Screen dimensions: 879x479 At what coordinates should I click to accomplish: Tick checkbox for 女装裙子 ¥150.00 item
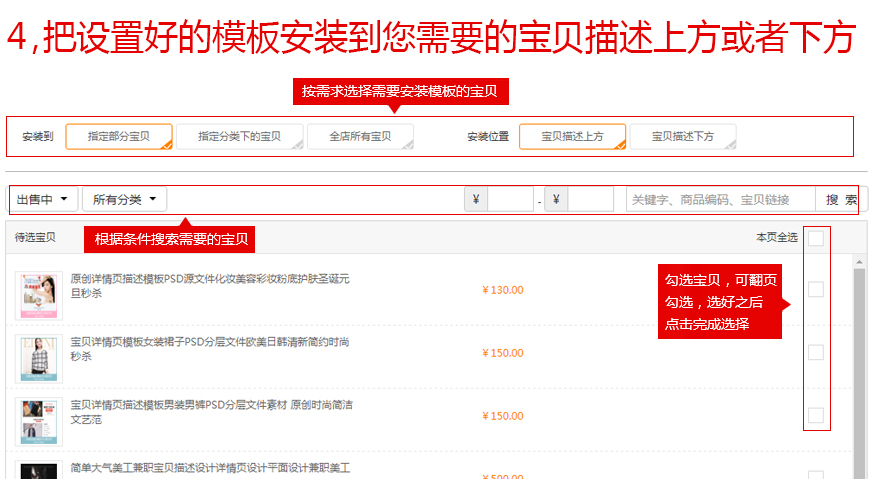[816, 352]
